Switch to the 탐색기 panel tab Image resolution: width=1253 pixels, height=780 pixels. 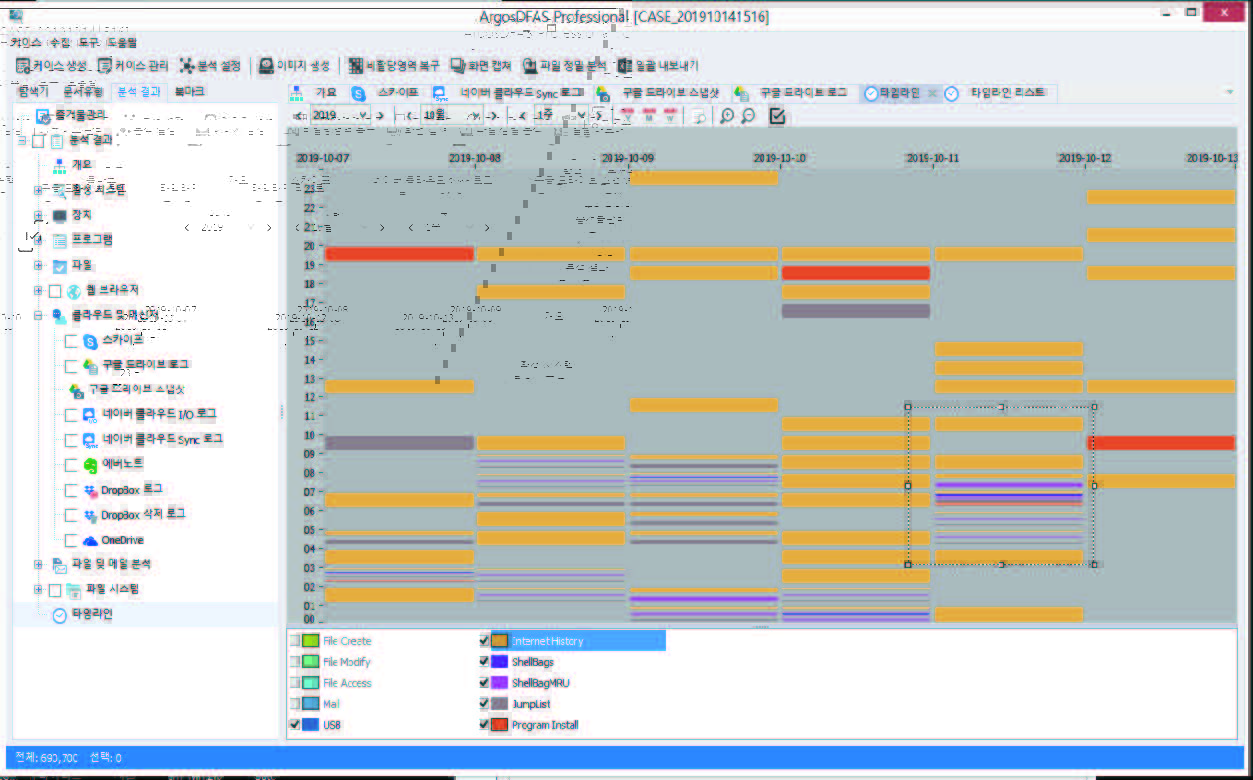click(x=33, y=91)
